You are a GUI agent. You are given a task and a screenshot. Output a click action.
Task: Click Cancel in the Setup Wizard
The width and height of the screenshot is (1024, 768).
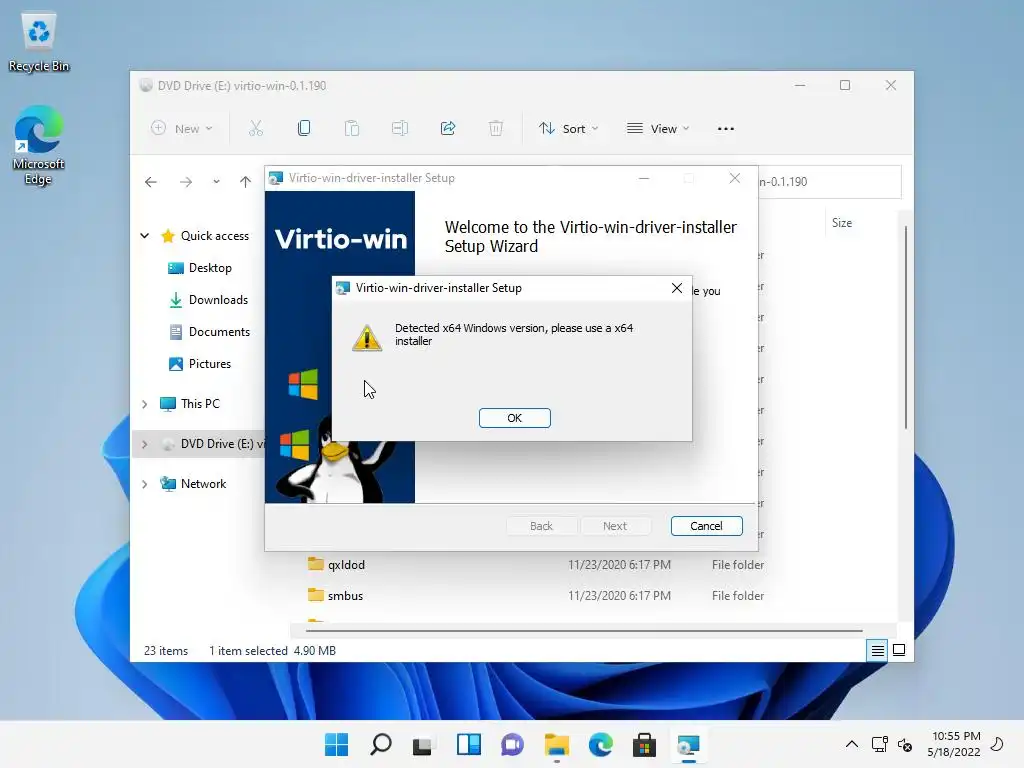click(x=706, y=526)
